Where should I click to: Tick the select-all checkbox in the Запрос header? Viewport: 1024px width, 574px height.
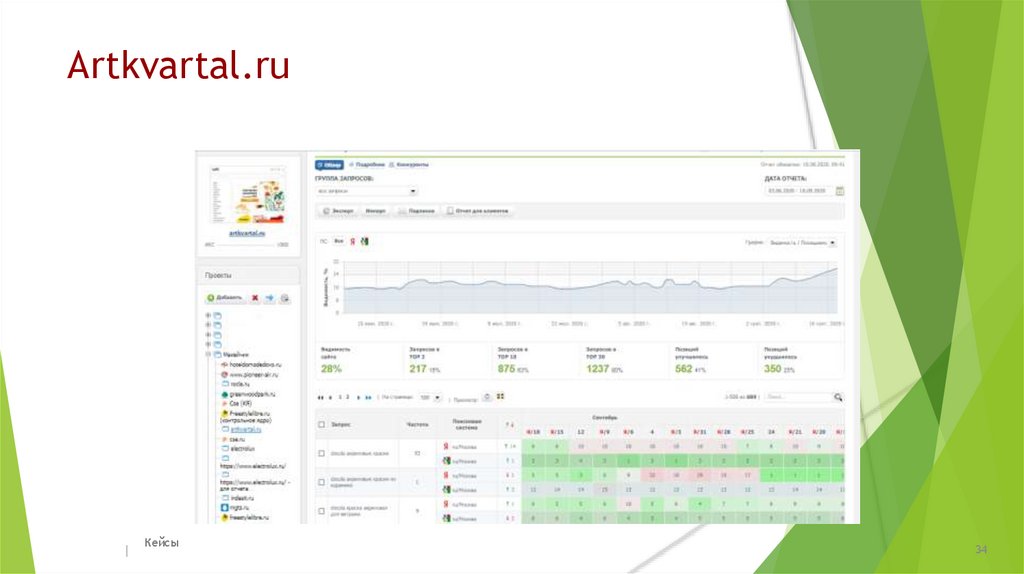click(321, 424)
